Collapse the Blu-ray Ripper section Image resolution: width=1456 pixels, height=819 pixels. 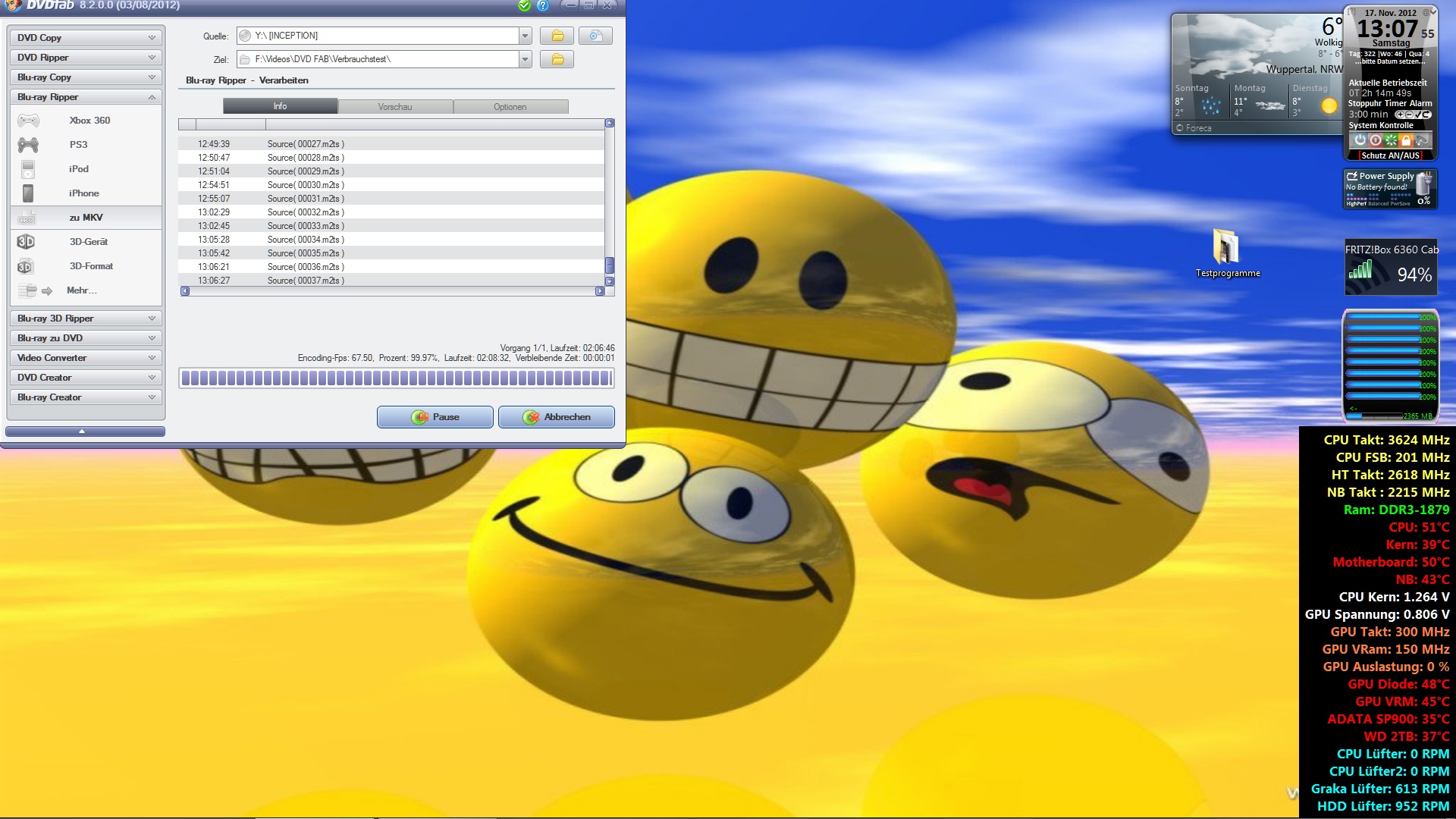tap(86, 97)
